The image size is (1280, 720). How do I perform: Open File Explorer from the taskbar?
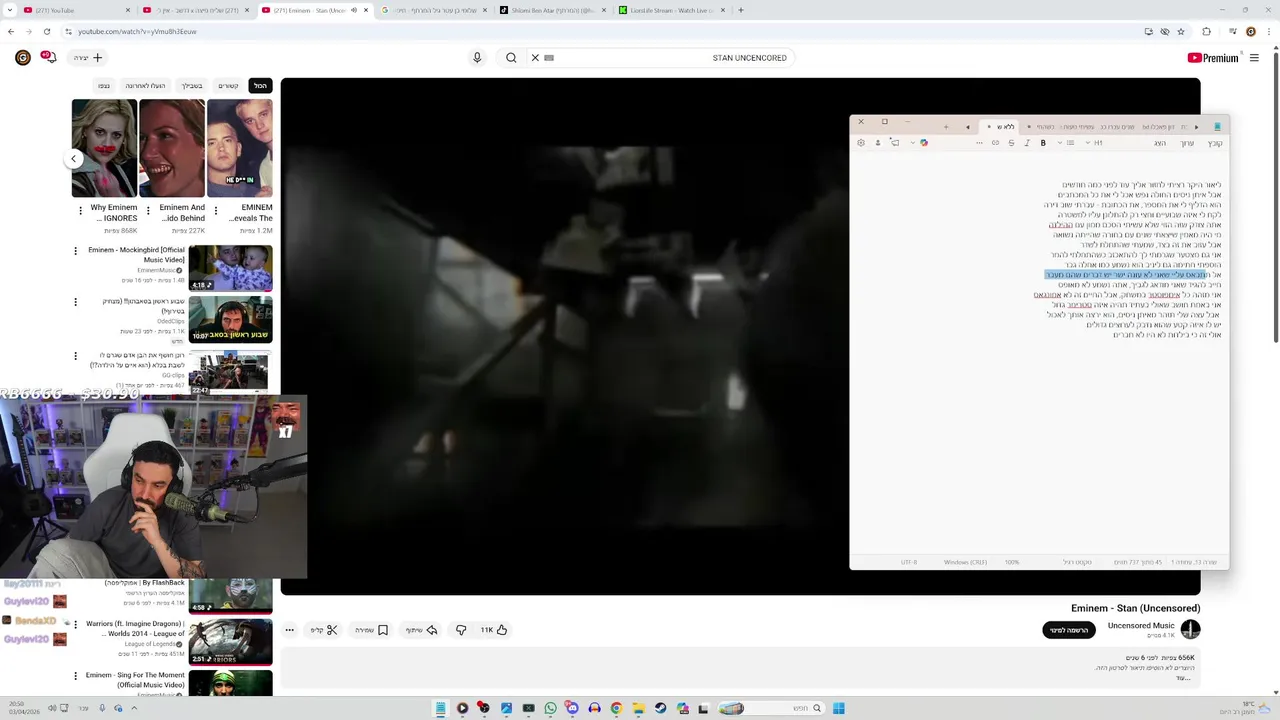click(638, 708)
